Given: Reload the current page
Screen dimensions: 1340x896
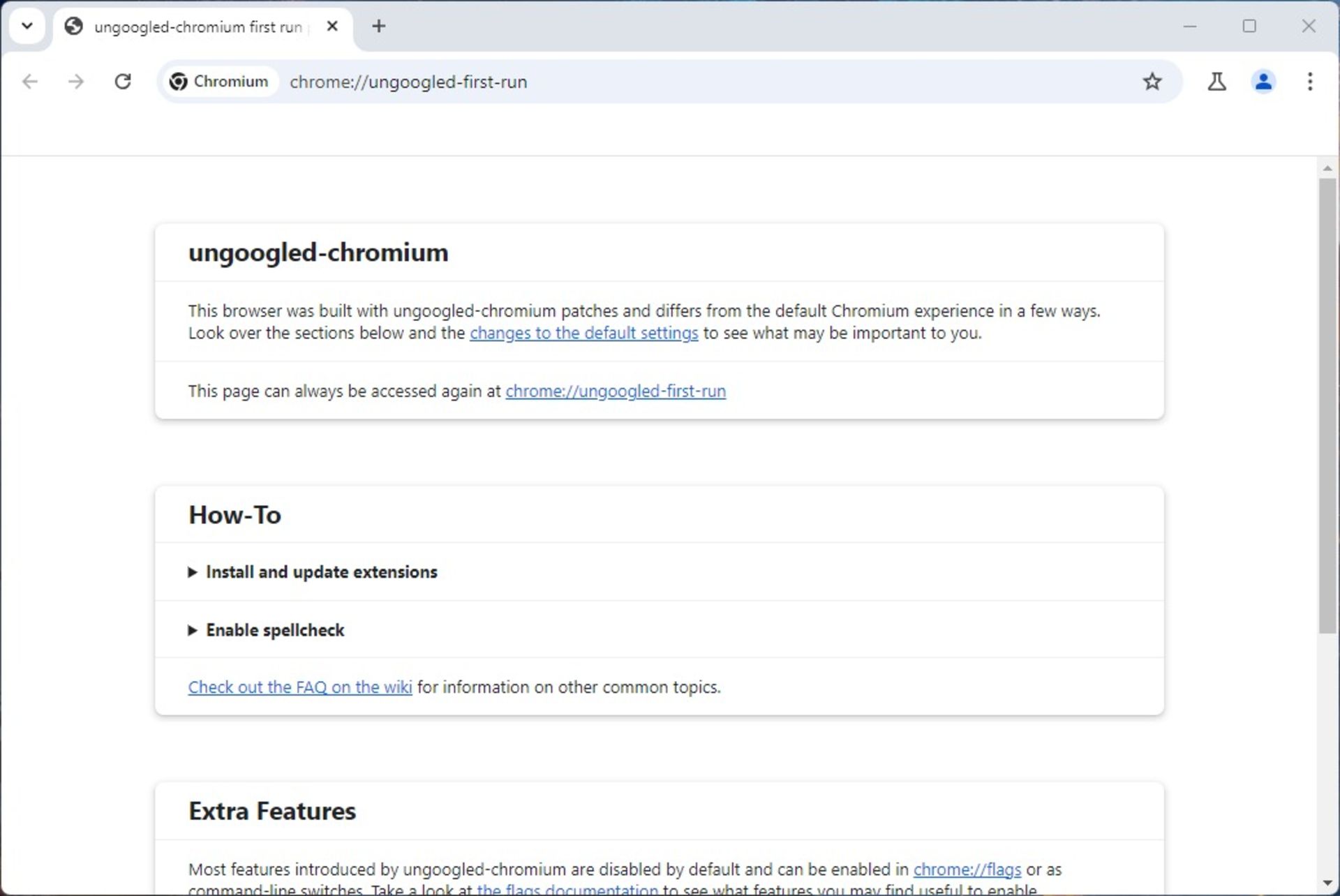Looking at the screenshot, I should [x=123, y=82].
